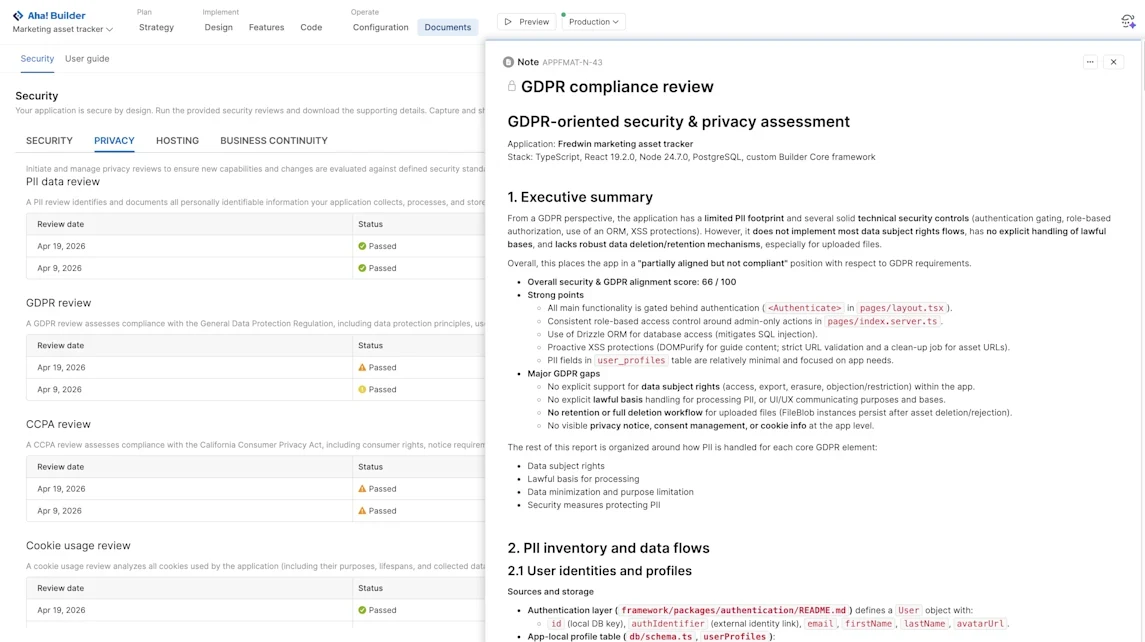Image resolution: width=1145 pixels, height=642 pixels.
Task: Open the Design menu
Action: (x=218, y=27)
